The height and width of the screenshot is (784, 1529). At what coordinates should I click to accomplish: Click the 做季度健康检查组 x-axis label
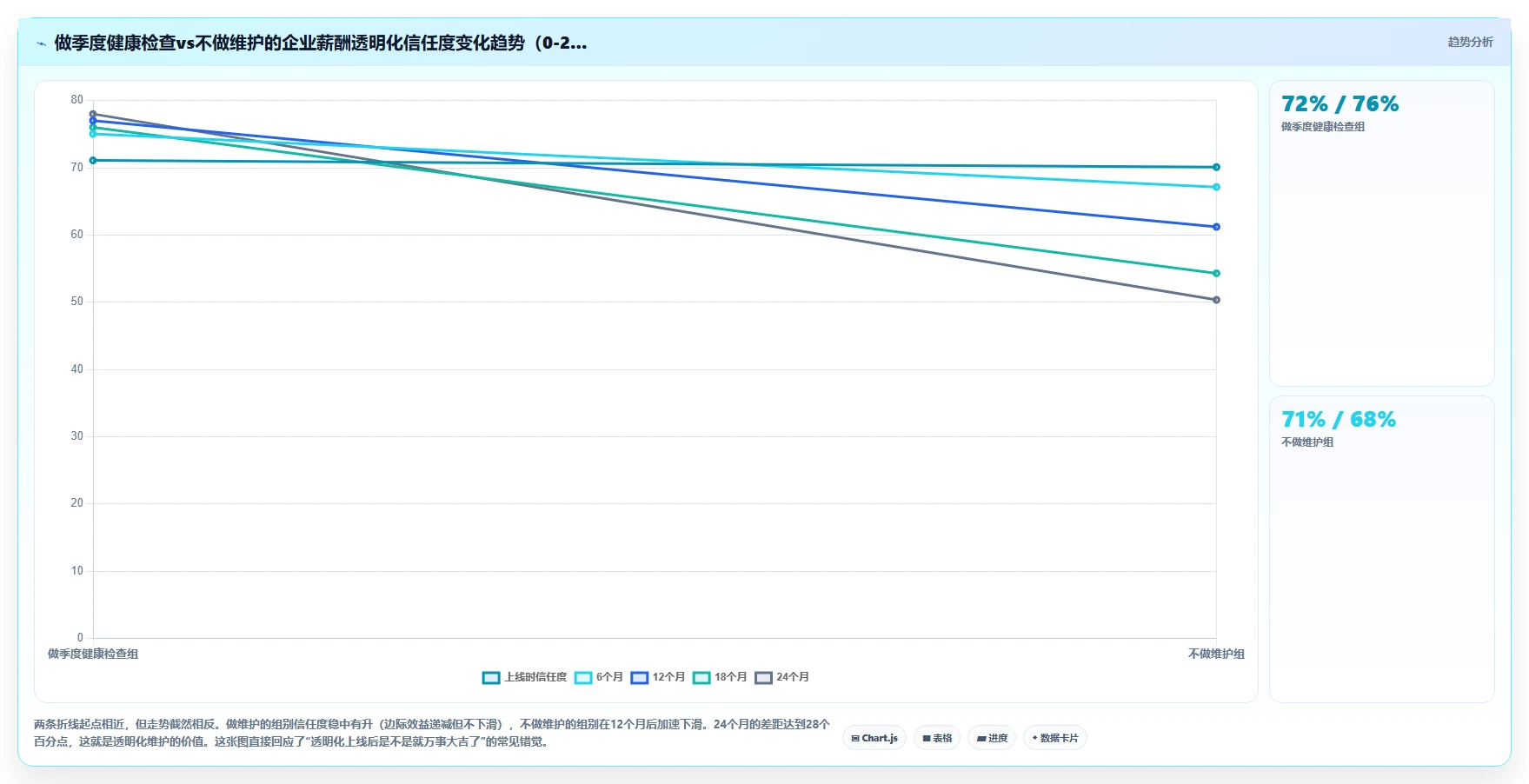click(93, 654)
